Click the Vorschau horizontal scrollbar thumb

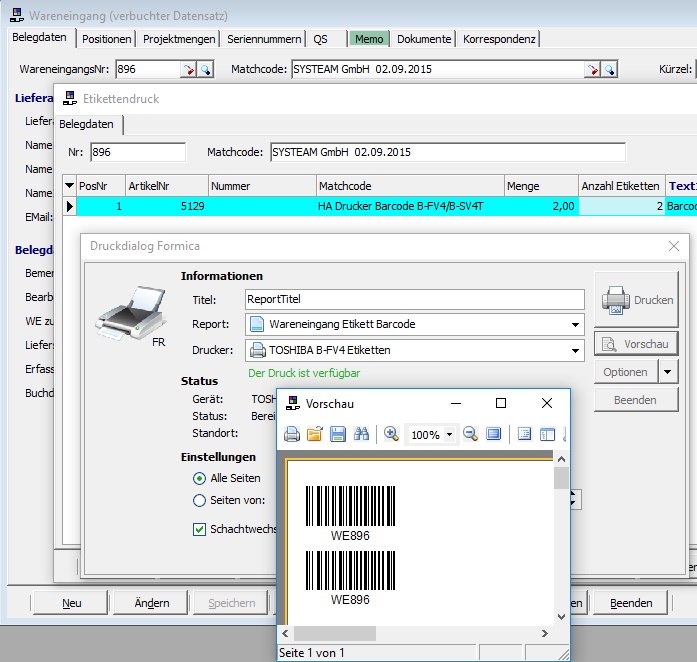[x=335, y=634]
